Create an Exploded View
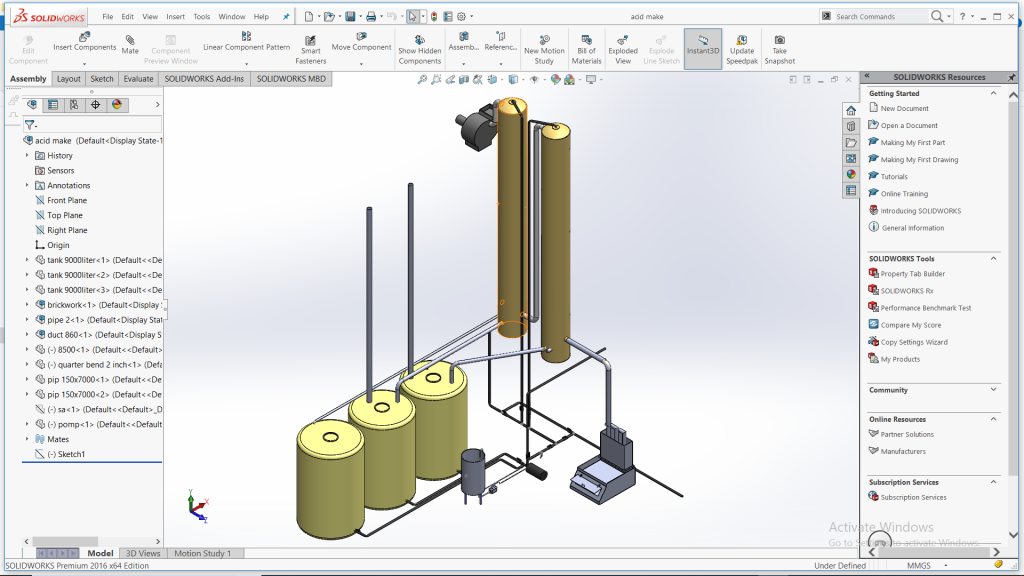Viewport: 1024px width, 576px height. (623, 40)
